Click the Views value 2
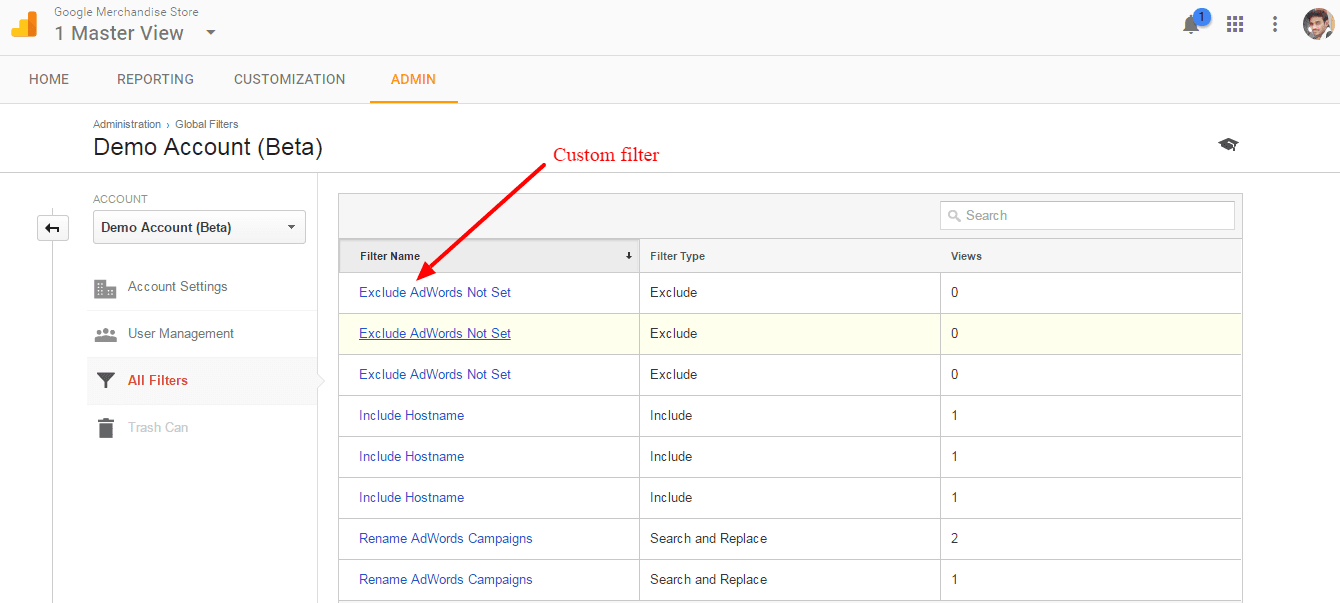This screenshot has height=603, width=1340. 955,539
